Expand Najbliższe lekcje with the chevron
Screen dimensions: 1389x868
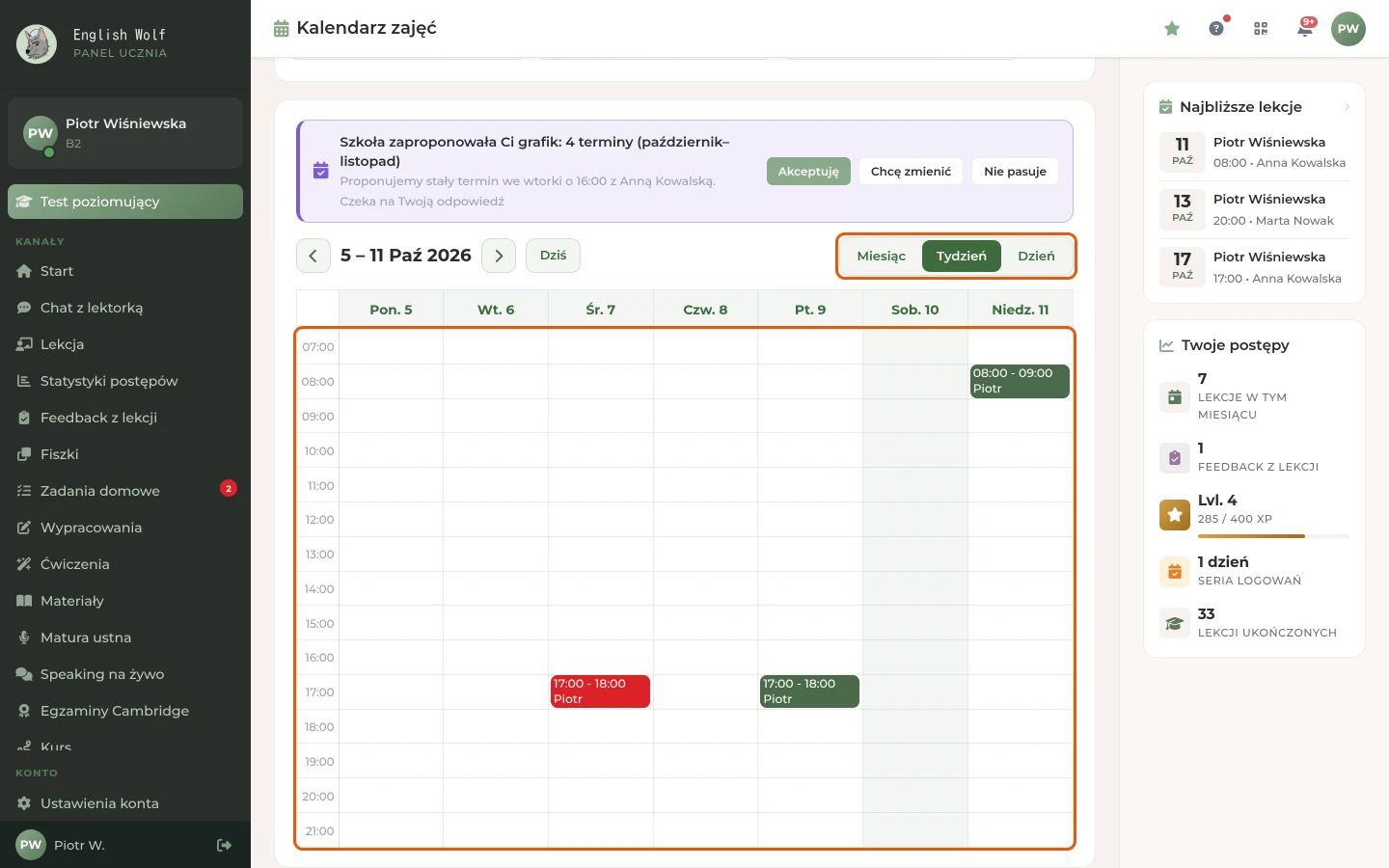point(1347,107)
